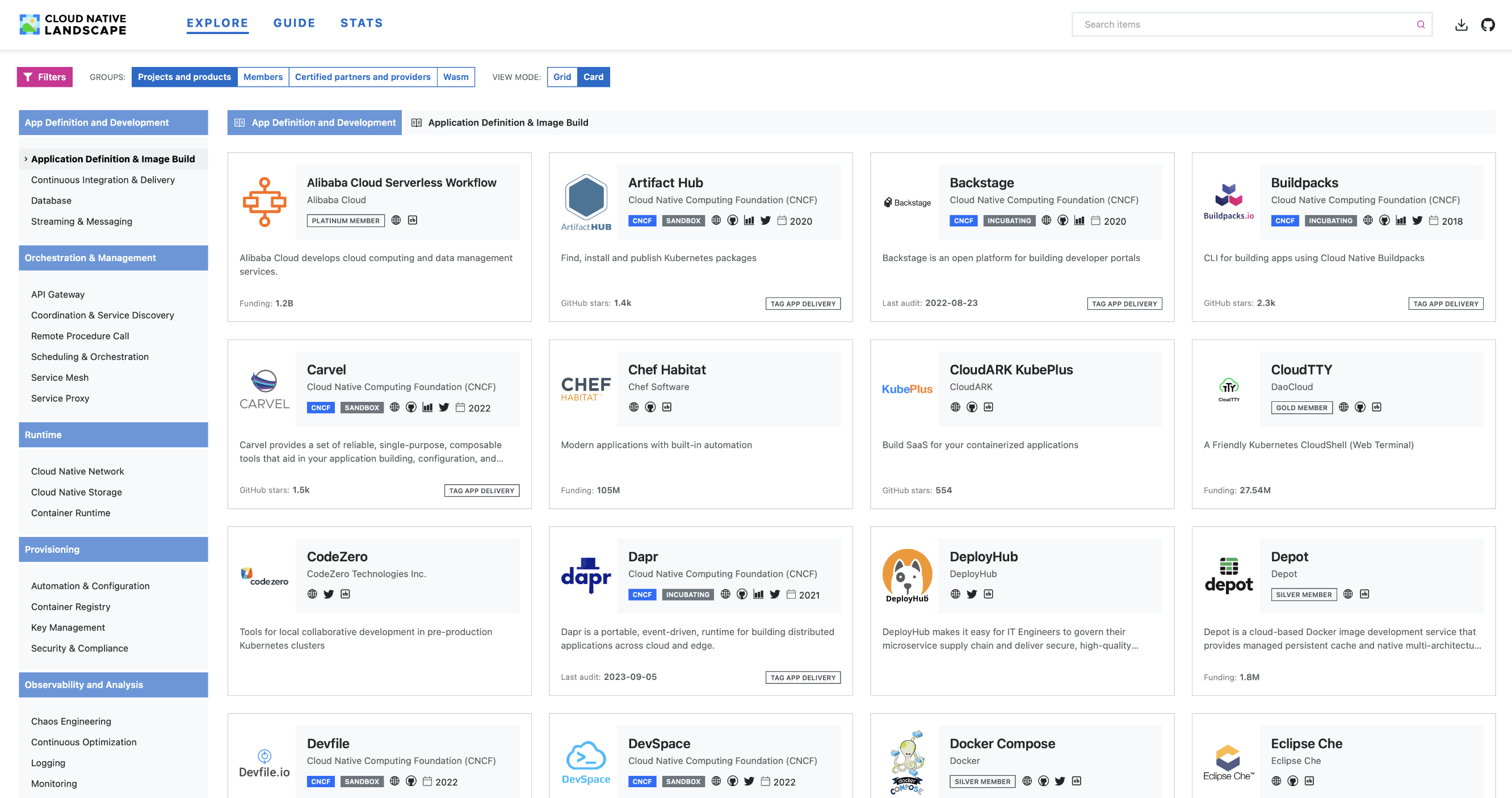This screenshot has width=1512, height=798.
Task: Open the Filters panel
Action: (x=45, y=77)
